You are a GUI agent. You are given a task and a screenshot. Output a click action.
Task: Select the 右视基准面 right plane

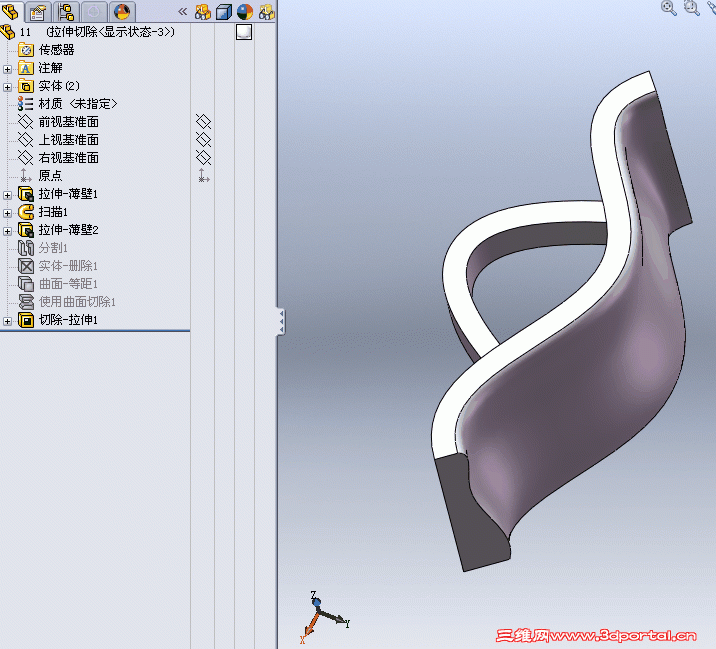click(x=58, y=158)
